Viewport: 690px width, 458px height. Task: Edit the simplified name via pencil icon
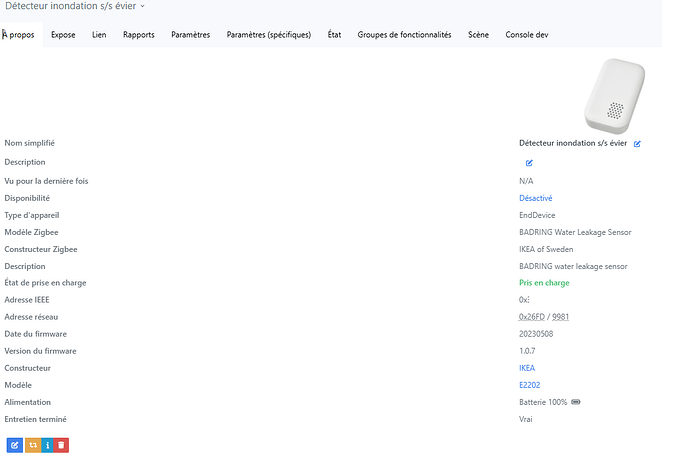pos(637,144)
